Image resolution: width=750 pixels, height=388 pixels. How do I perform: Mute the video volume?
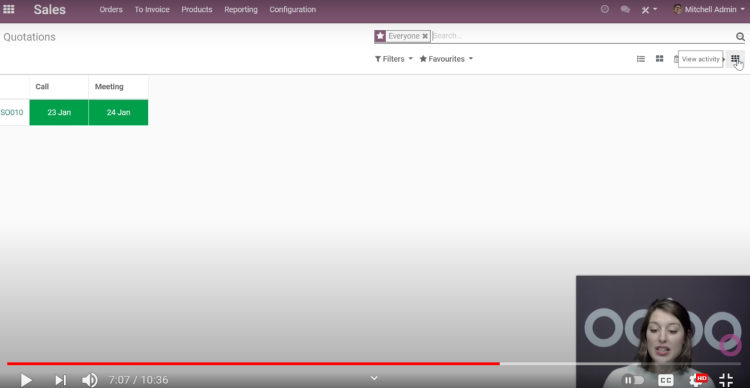click(x=89, y=380)
